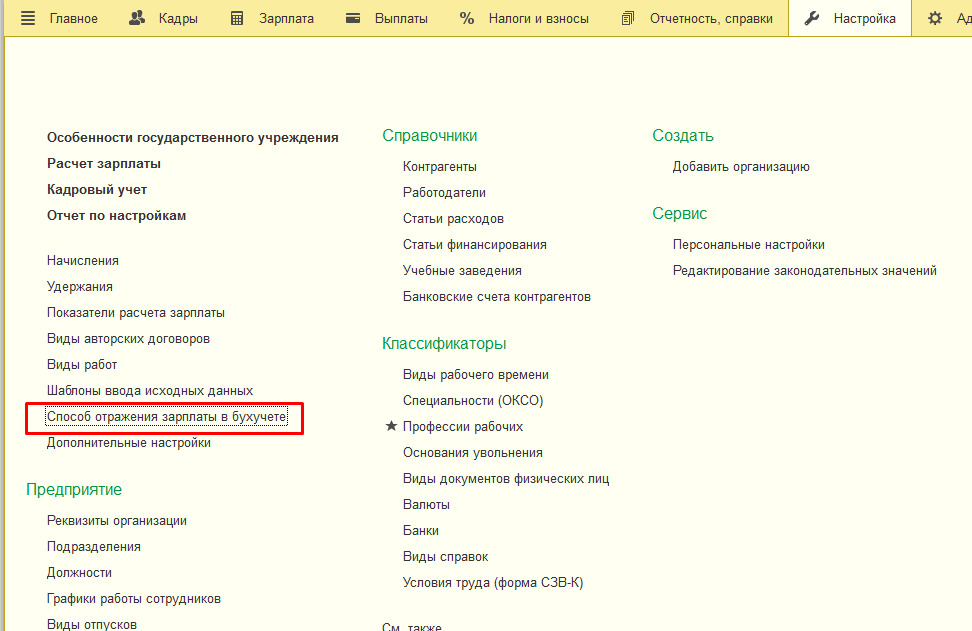
Task: Click the documents icon for Отчетность, справки
Action: click(x=628, y=18)
